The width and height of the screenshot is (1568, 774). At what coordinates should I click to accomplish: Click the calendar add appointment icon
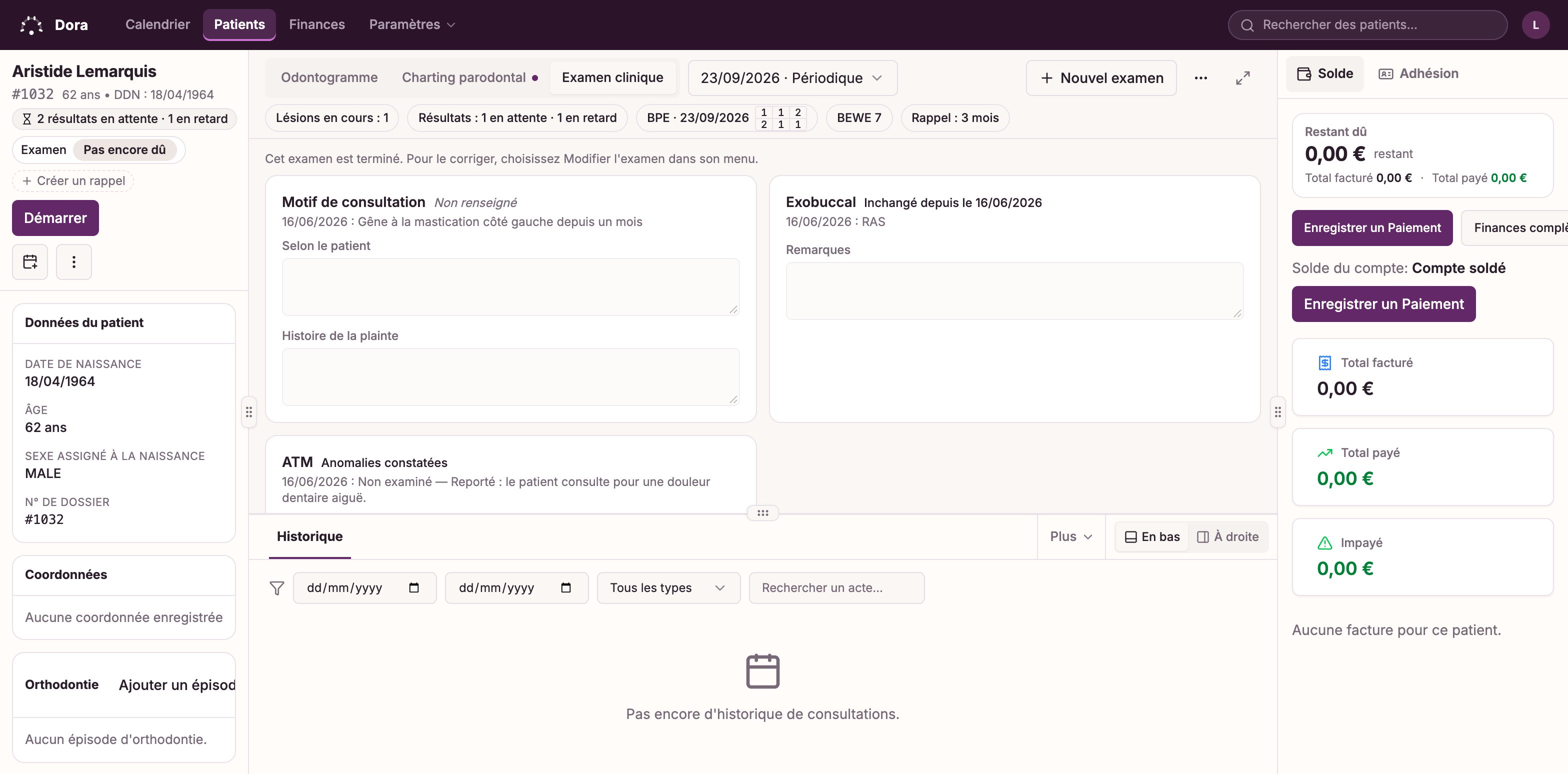coord(30,261)
